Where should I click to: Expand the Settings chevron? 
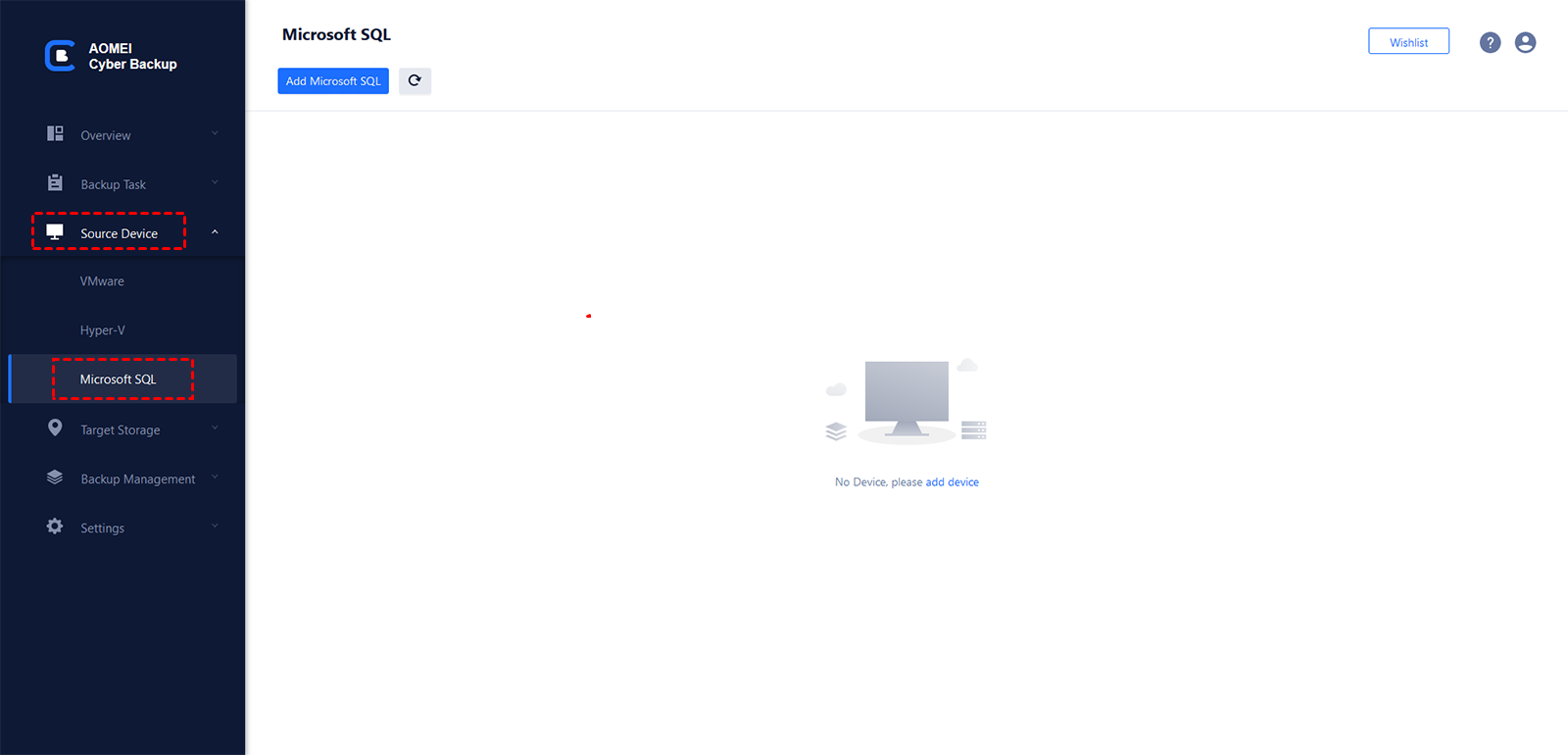tap(215, 527)
